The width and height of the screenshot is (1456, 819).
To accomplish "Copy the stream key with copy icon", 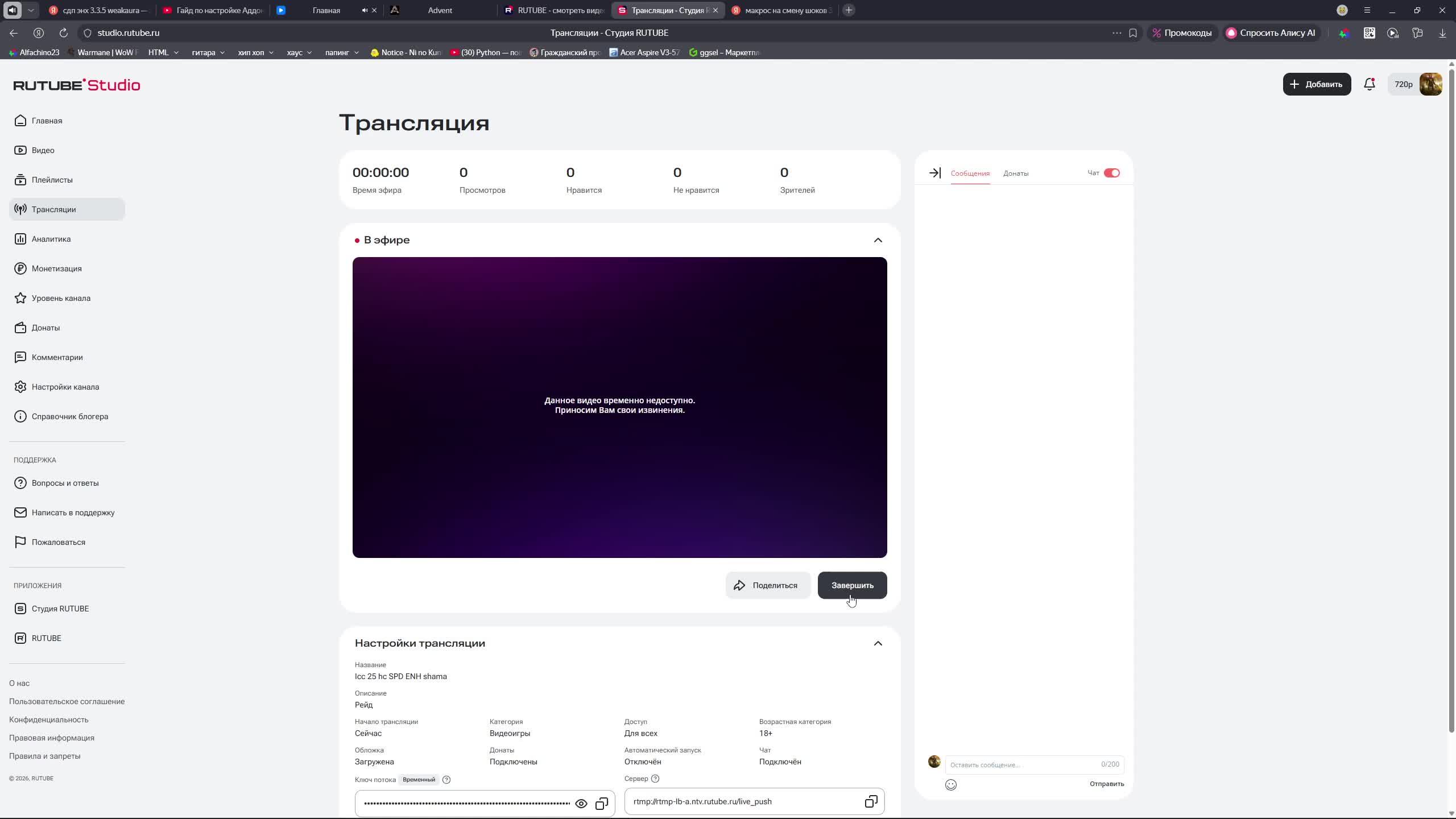I will (601, 804).
